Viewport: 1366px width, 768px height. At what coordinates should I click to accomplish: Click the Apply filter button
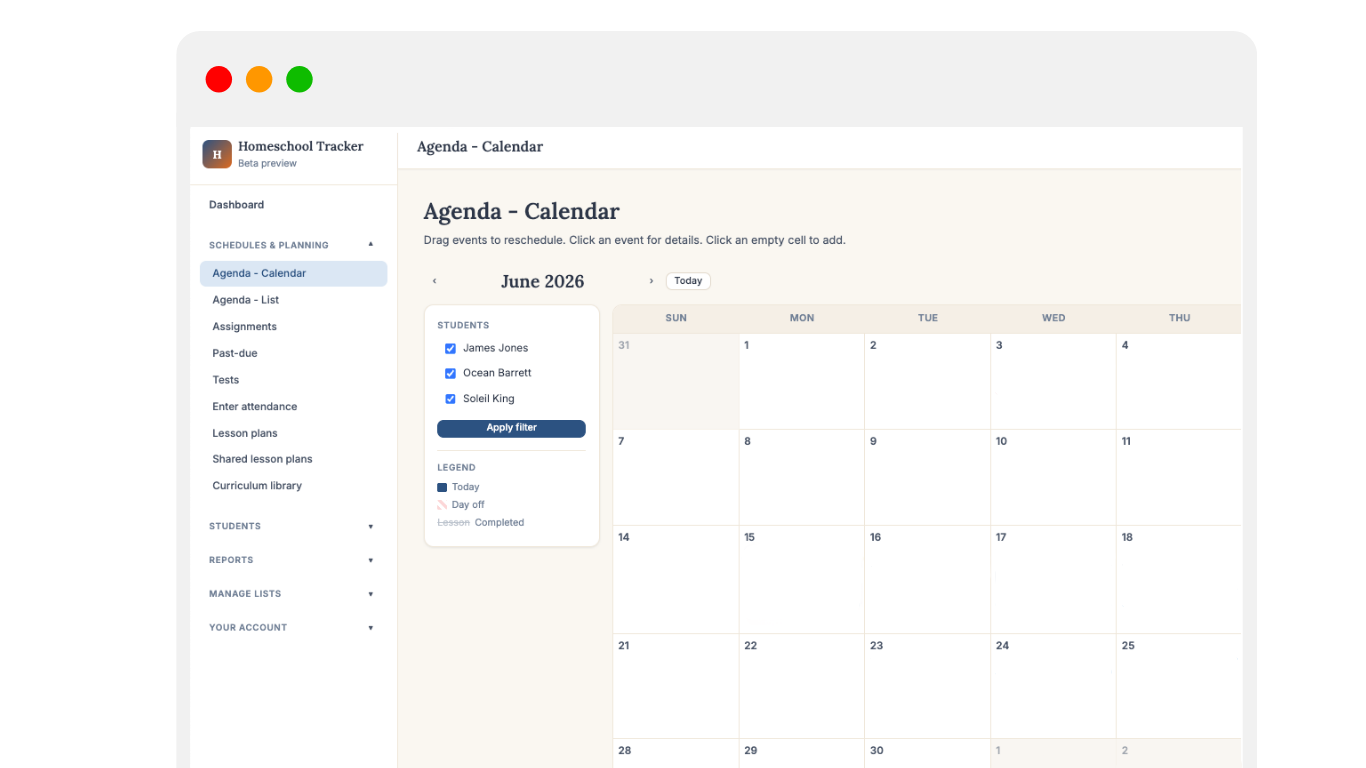[x=511, y=428]
